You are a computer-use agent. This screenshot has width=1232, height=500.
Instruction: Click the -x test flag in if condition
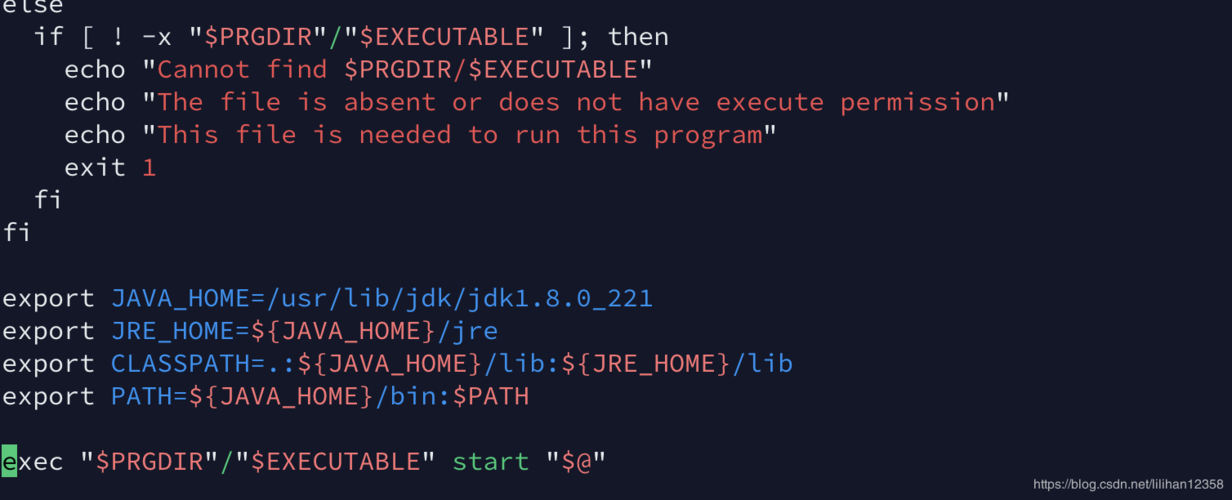coord(157,37)
